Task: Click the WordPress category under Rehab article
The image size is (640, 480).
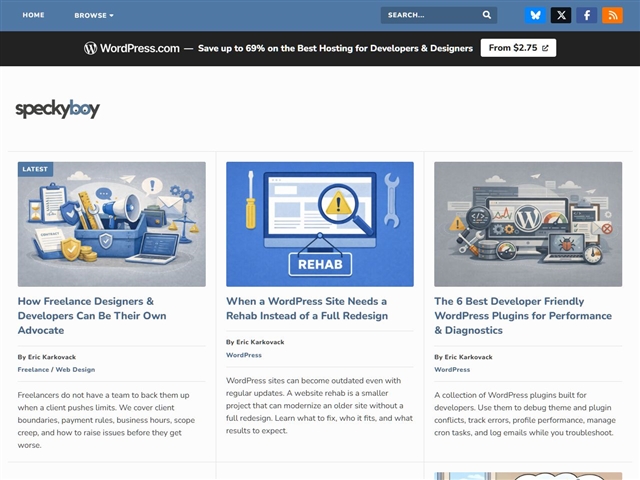Action: 244,355
